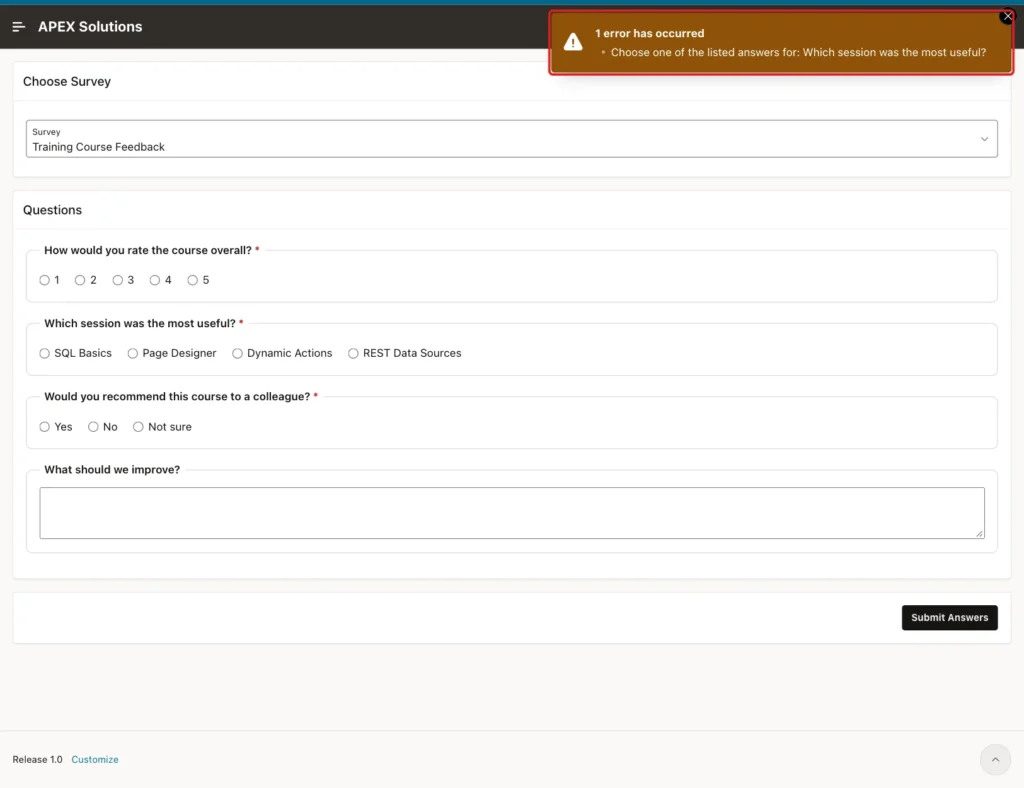1024x788 pixels.
Task: Open the Survey dropdown
Action: coord(511,139)
